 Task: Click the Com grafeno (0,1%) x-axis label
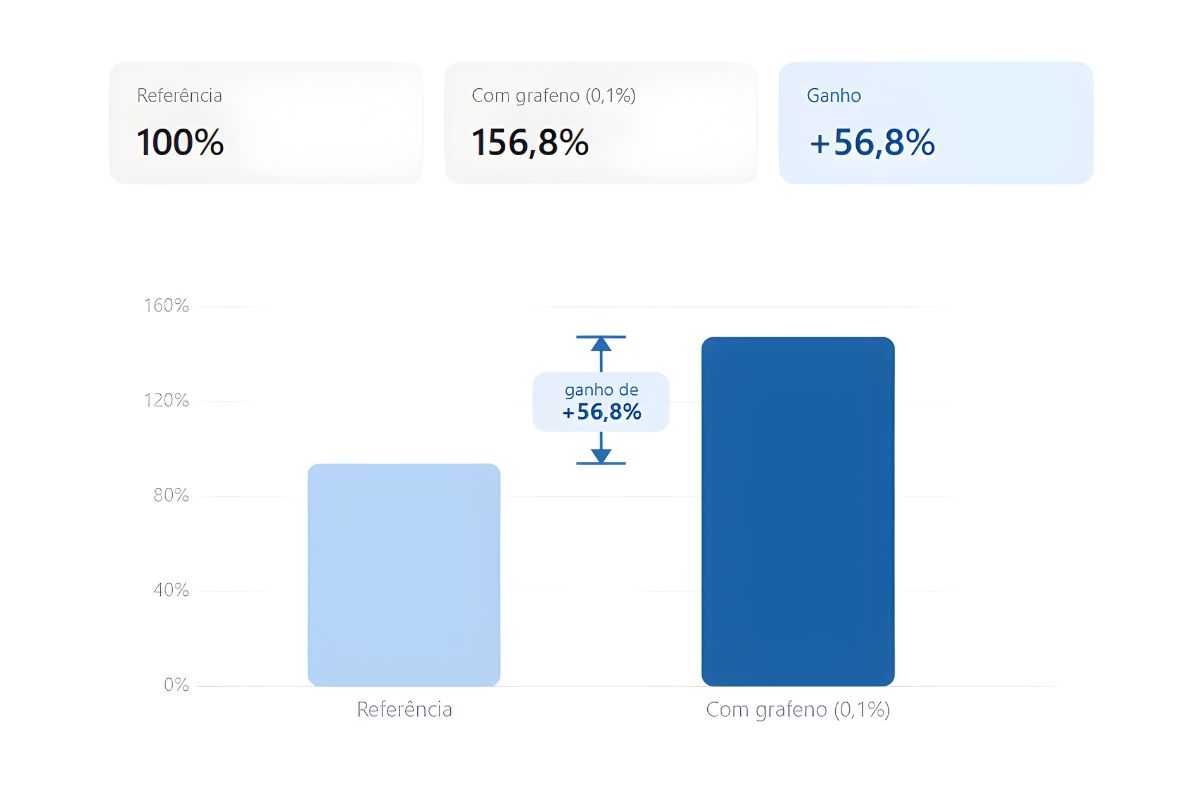pyautogui.click(x=798, y=710)
